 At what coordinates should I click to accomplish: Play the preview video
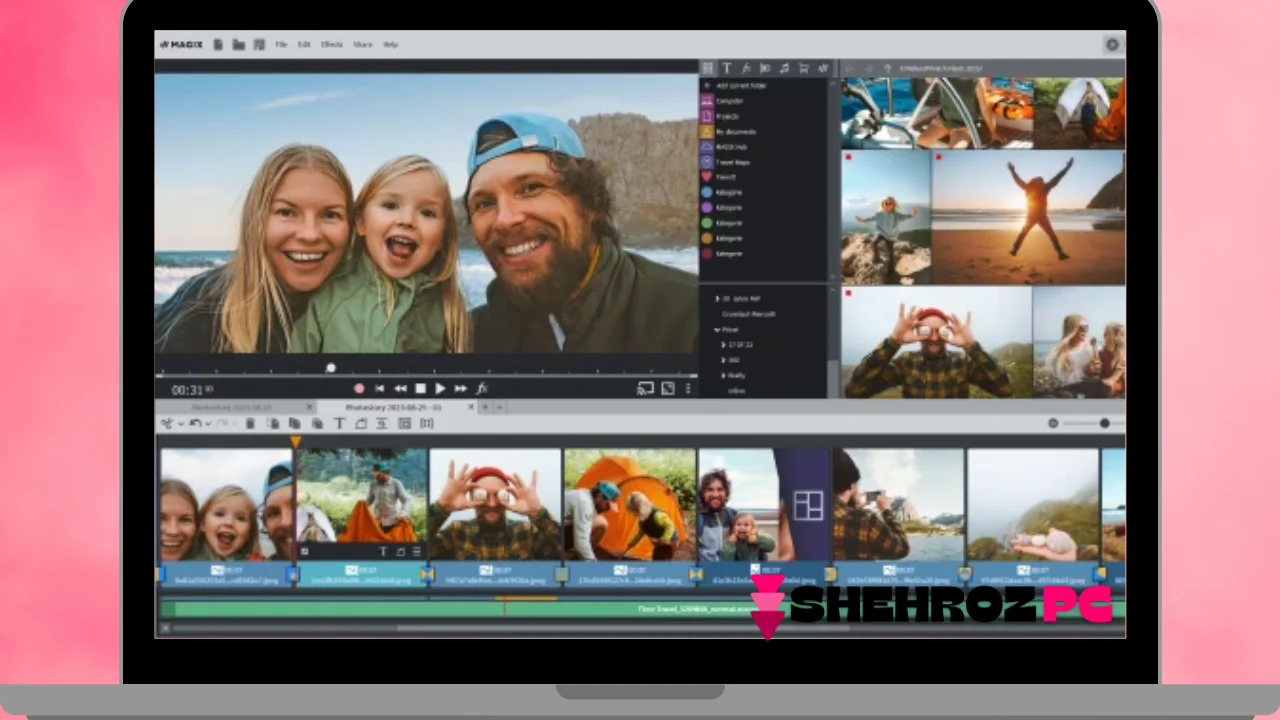coord(440,388)
